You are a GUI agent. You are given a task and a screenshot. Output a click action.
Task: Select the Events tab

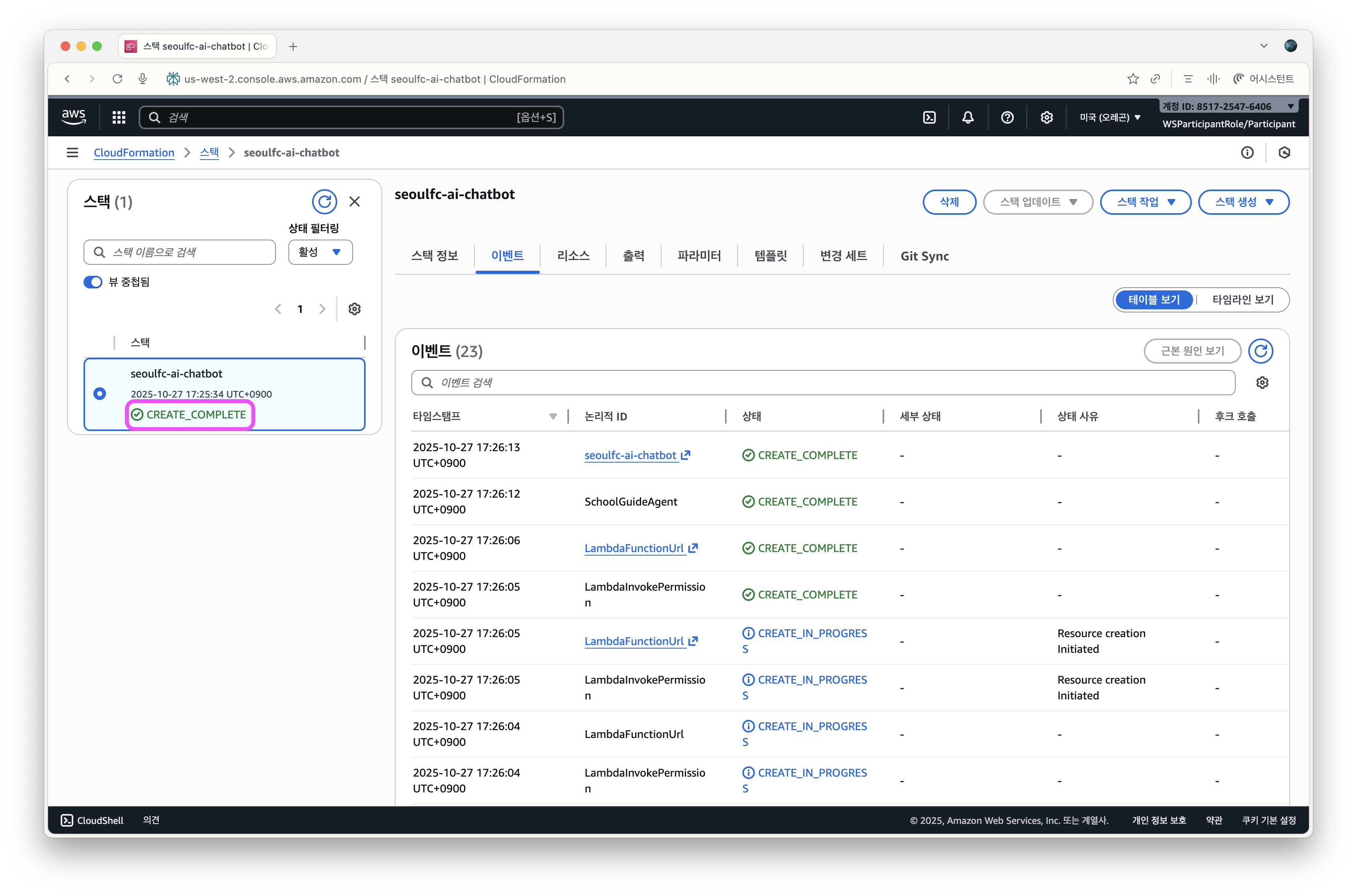pyautogui.click(x=507, y=256)
